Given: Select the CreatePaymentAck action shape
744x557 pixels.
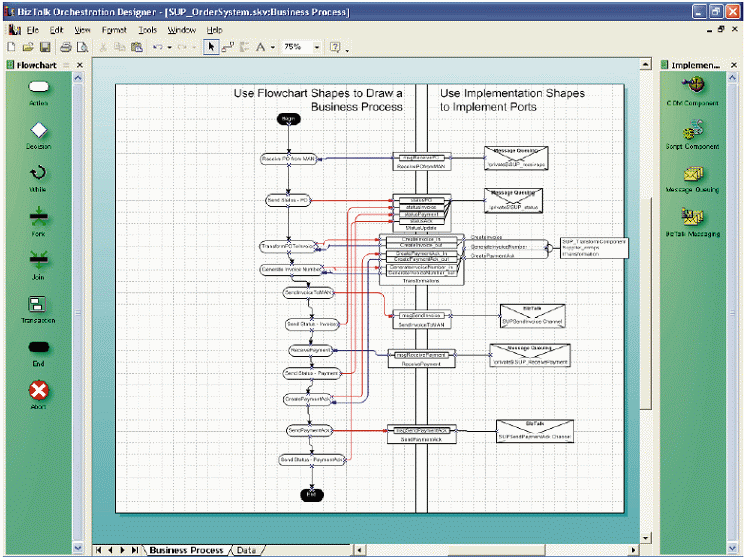Looking at the screenshot, I should 308,399.
